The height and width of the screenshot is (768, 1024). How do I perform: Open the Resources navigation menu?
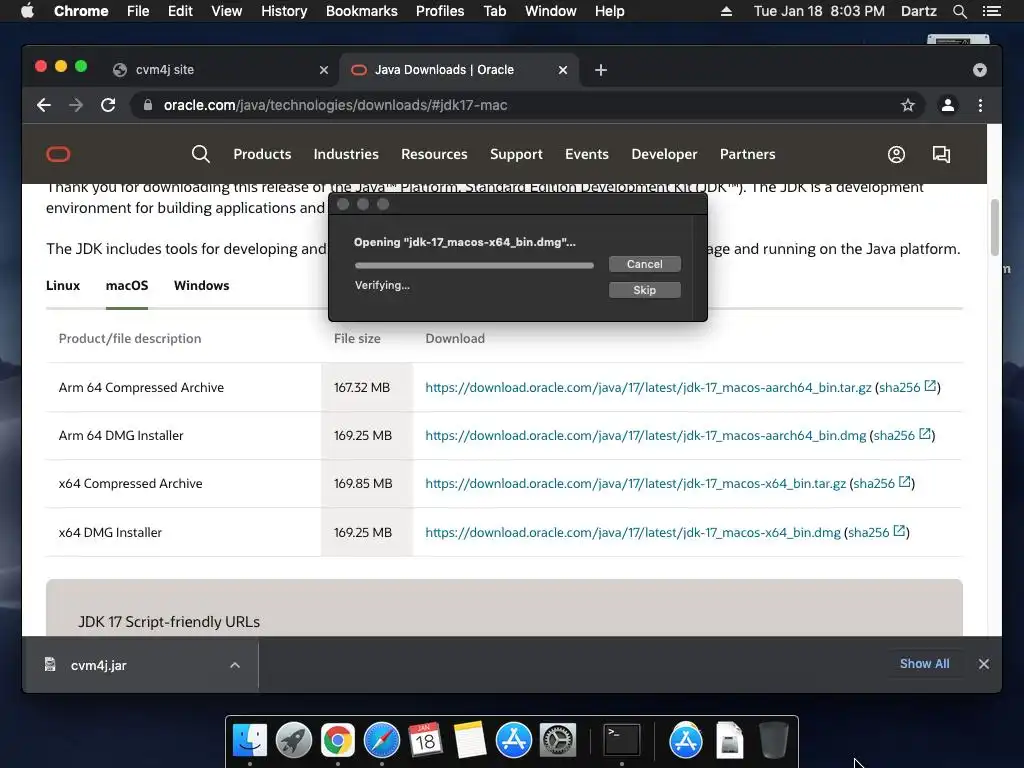[434, 154]
